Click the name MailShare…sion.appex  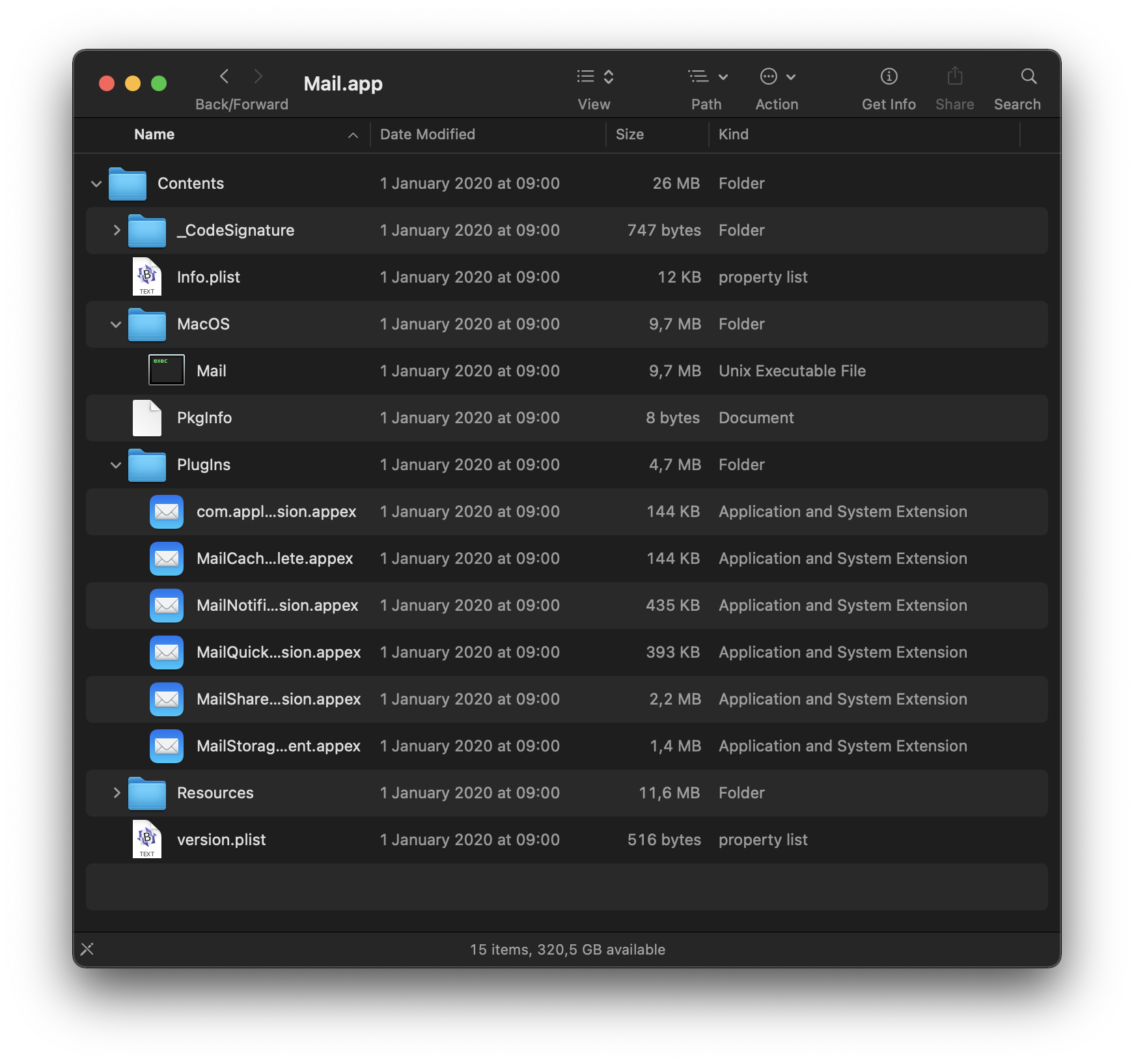(279, 699)
